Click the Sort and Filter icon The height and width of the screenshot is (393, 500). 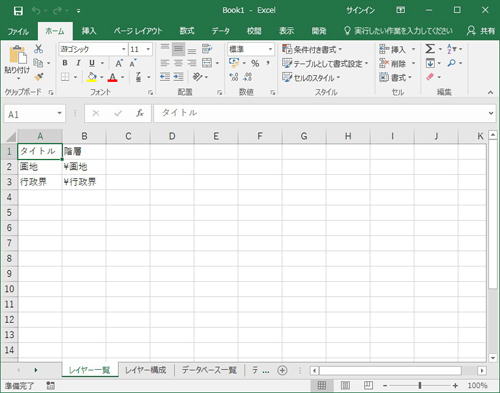452,49
